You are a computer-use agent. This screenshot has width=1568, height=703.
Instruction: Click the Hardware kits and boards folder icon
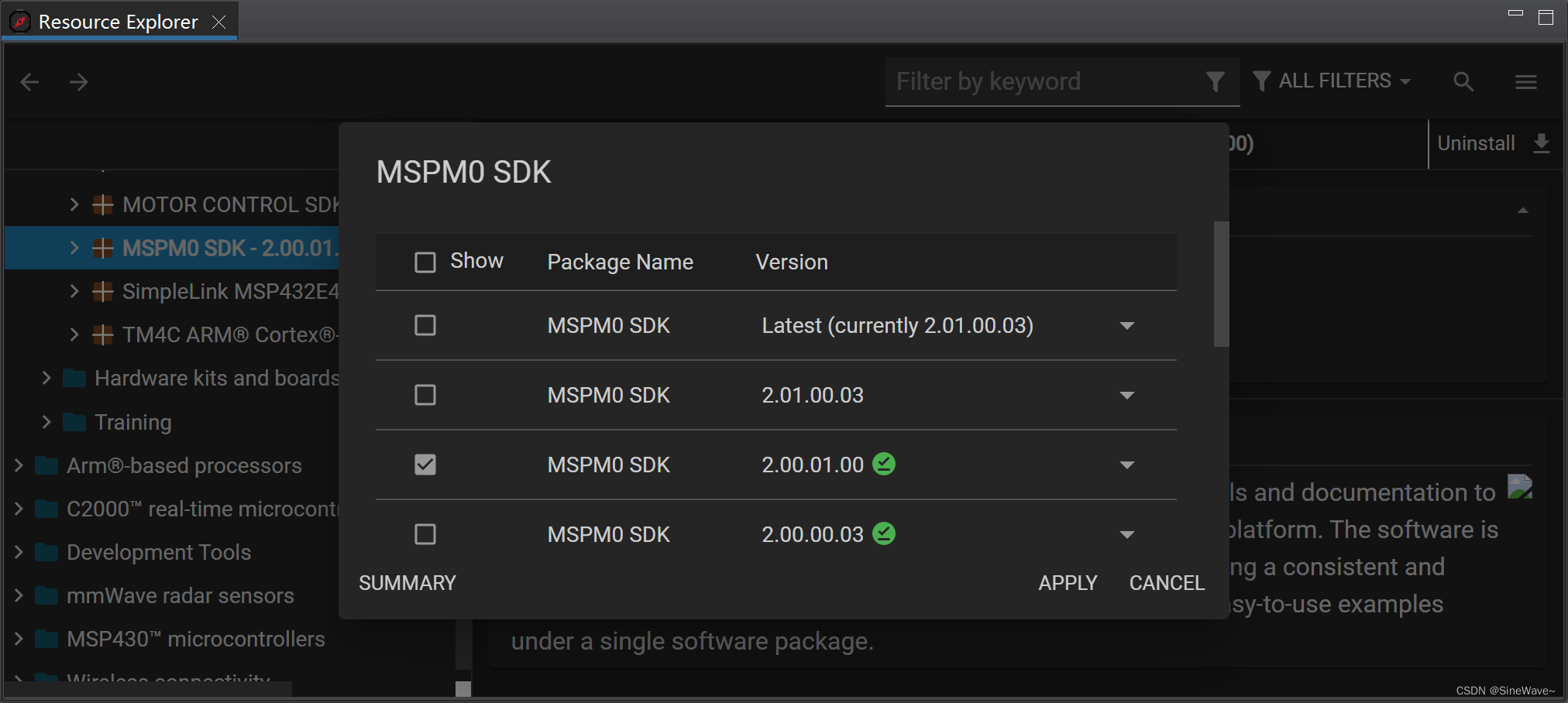click(74, 378)
